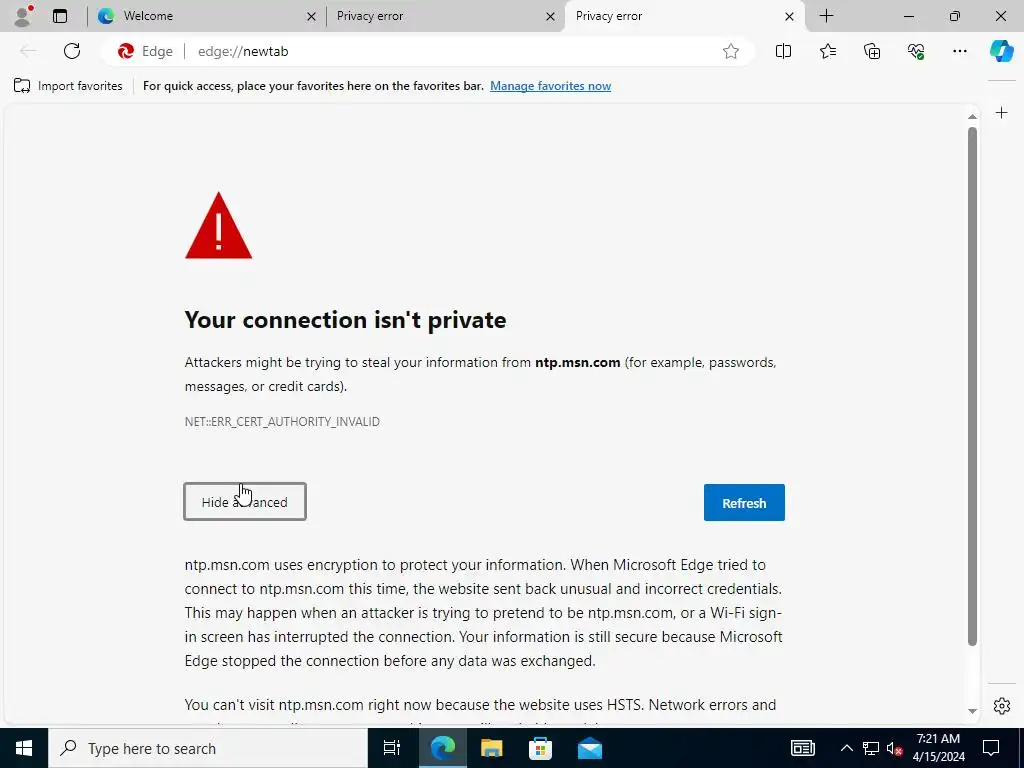Screen dimensions: 1024x768
Task: Open Browser essentials heart icon
Action: [916, 51]
